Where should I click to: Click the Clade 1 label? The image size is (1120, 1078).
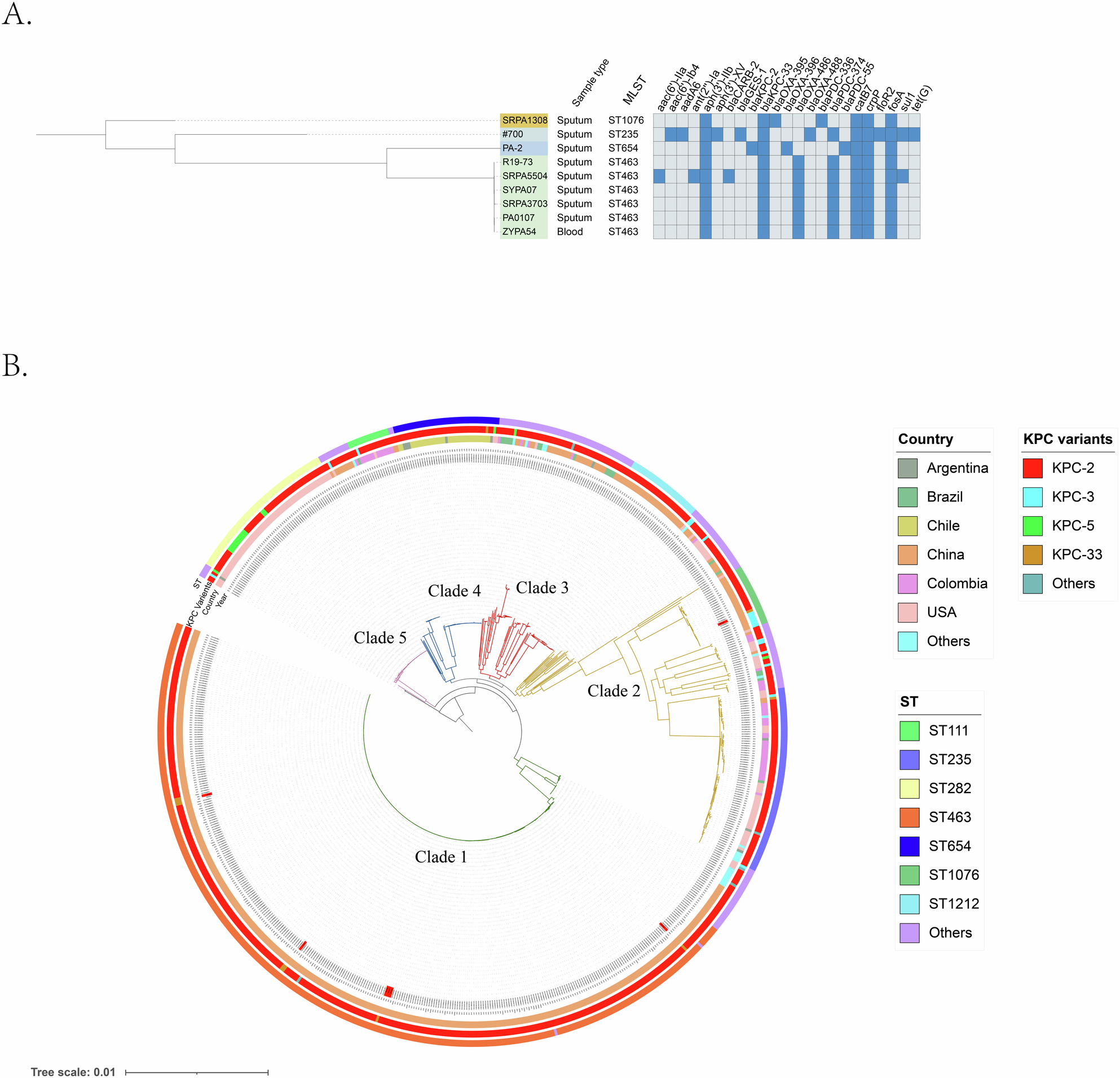tap(440, 857)
